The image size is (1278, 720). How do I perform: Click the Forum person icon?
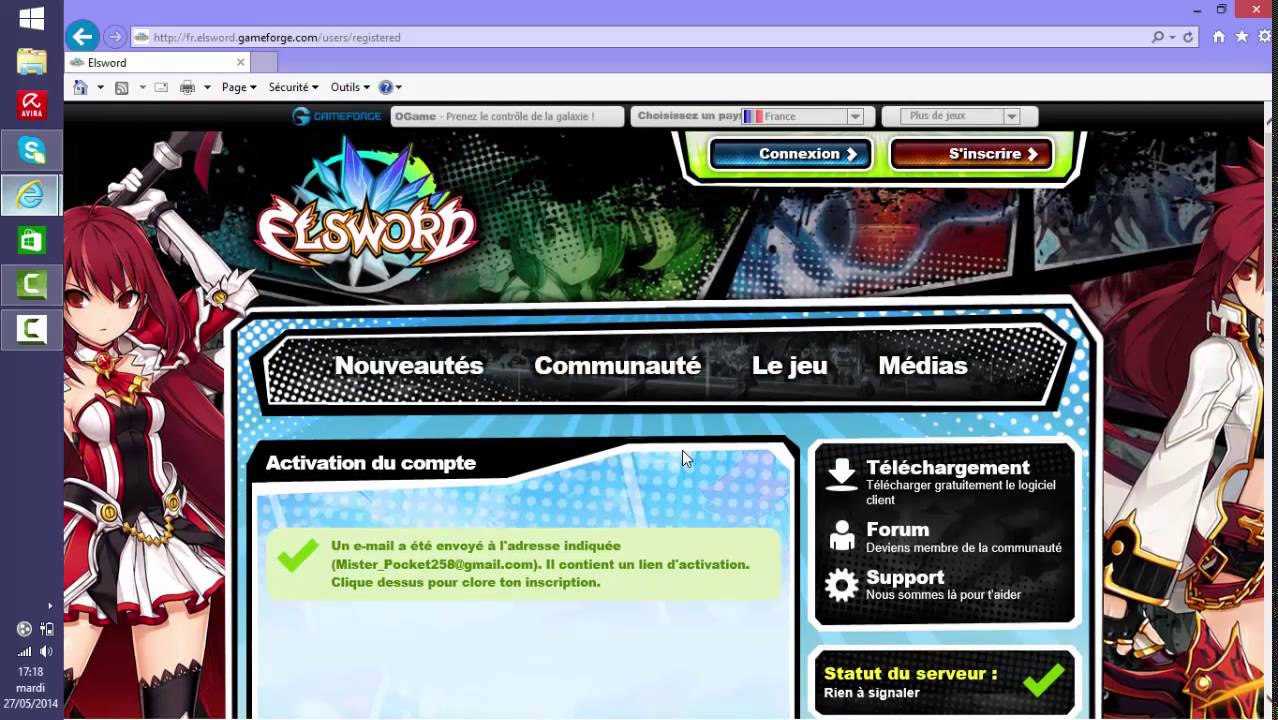tap(842, 536)
